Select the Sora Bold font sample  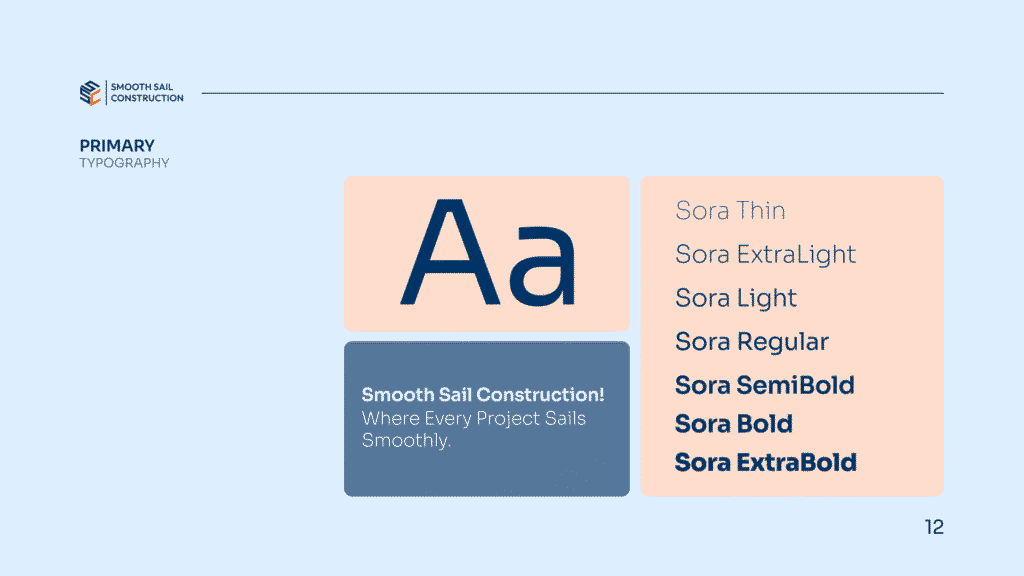[734, 424]
